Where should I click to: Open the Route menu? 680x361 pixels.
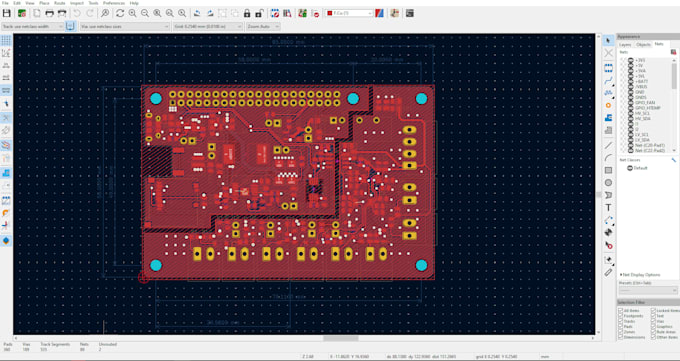59,3
